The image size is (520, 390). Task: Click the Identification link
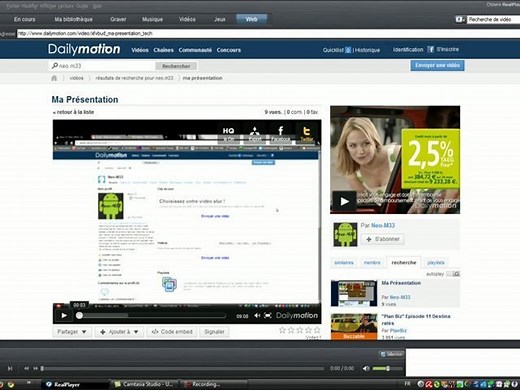[408, 49]
